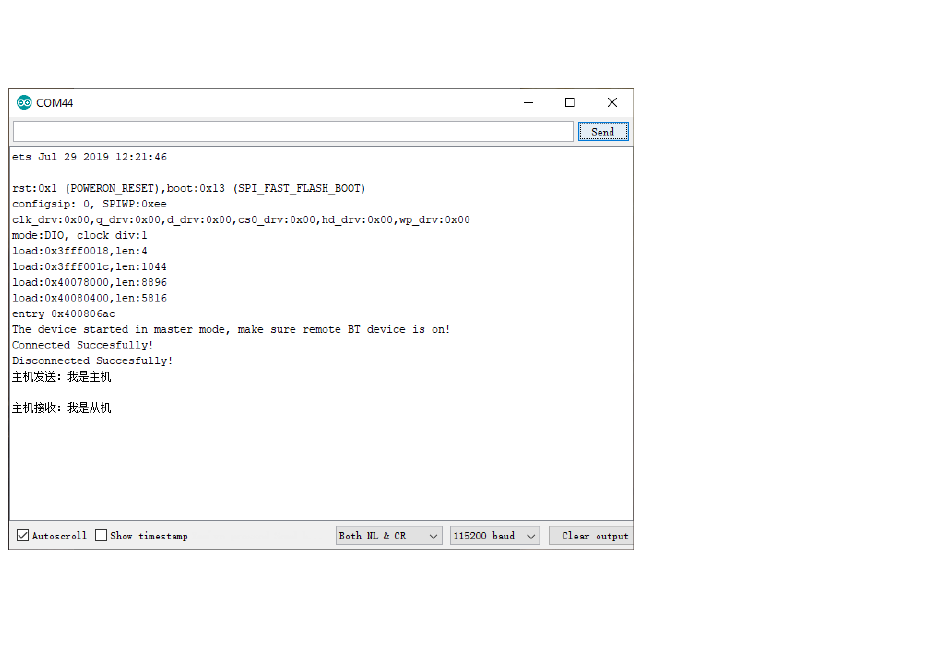Click the 'load:0x40078000,len:8896' line
Viewport: 950px width, 648px height.
coord(89,282)
